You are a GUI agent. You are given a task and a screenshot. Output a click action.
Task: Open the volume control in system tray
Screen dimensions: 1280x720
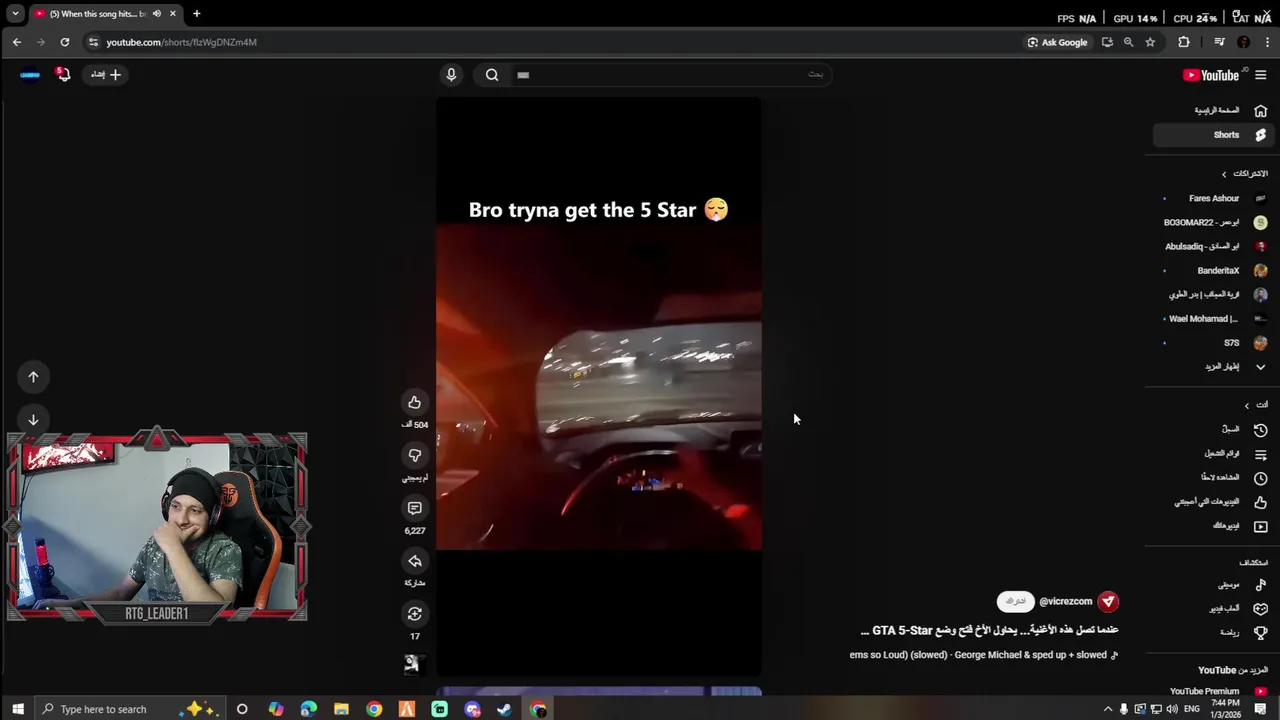coord(1171,709)
